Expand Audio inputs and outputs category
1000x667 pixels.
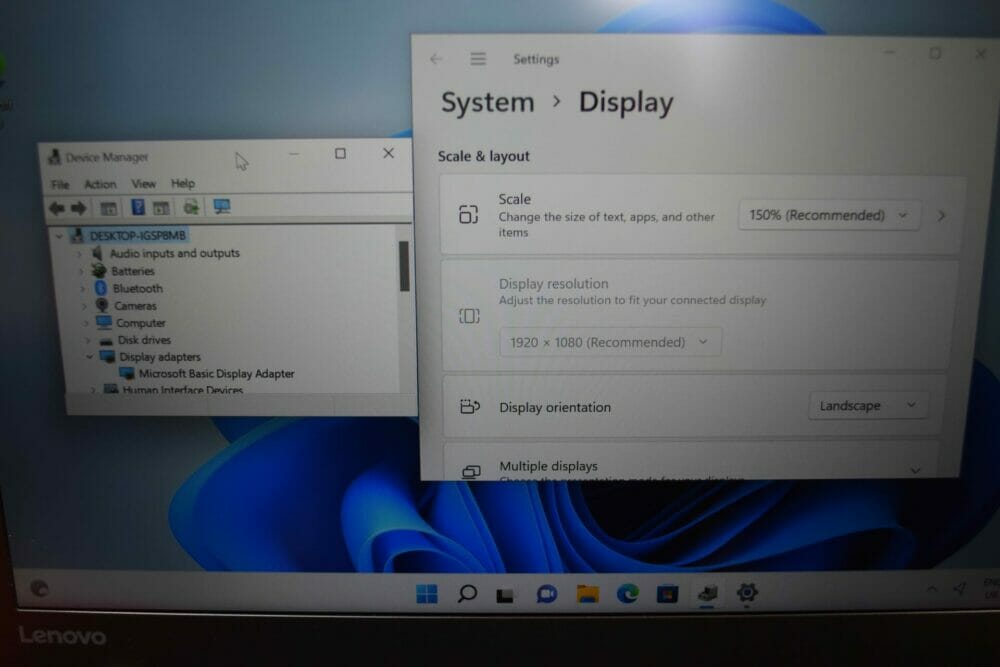[79, 254]
